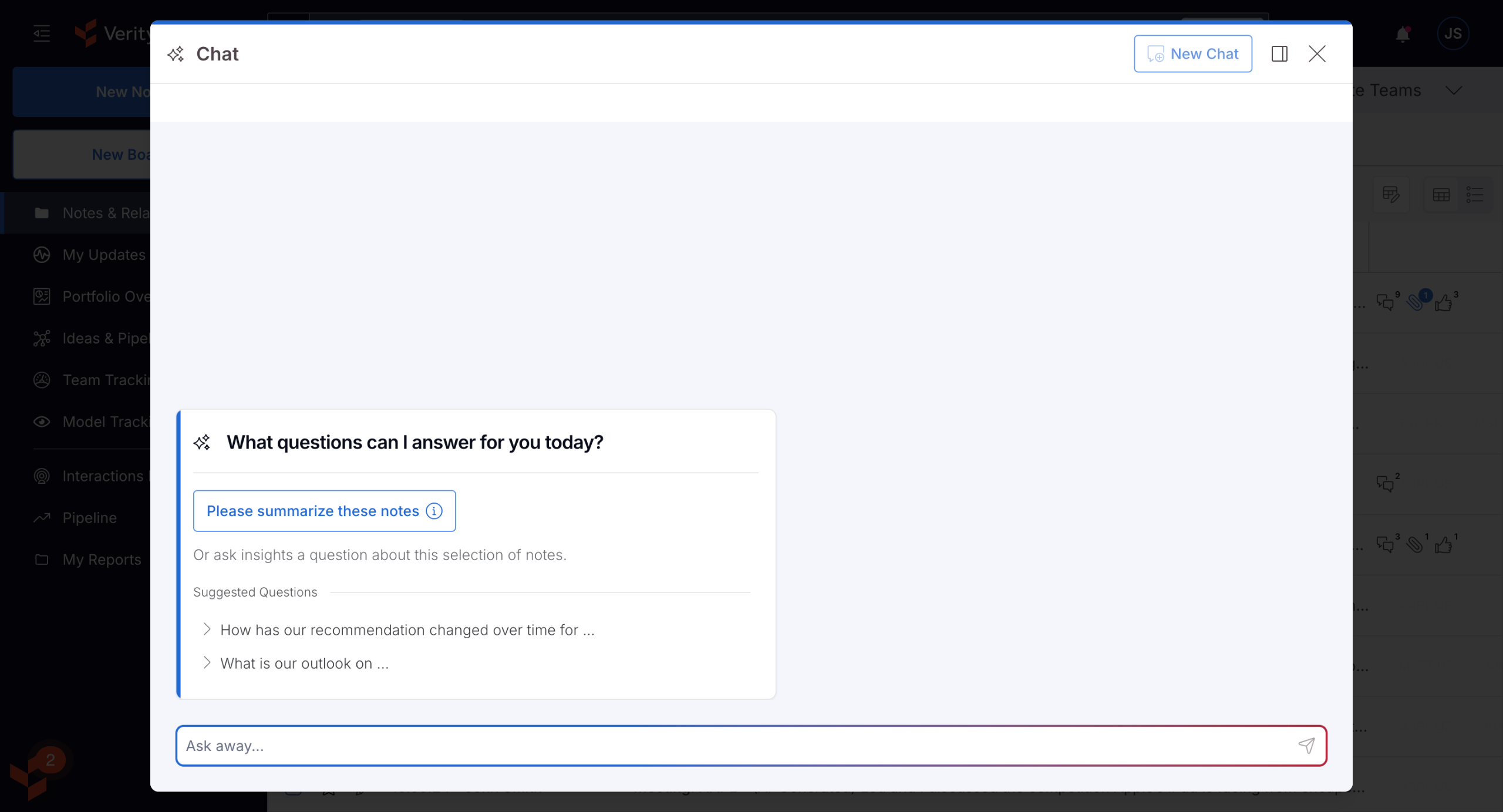Open My Reports in sidebar
This screenshot has height=812, width=1503.
pyautogui.click(x=102, y=560)
